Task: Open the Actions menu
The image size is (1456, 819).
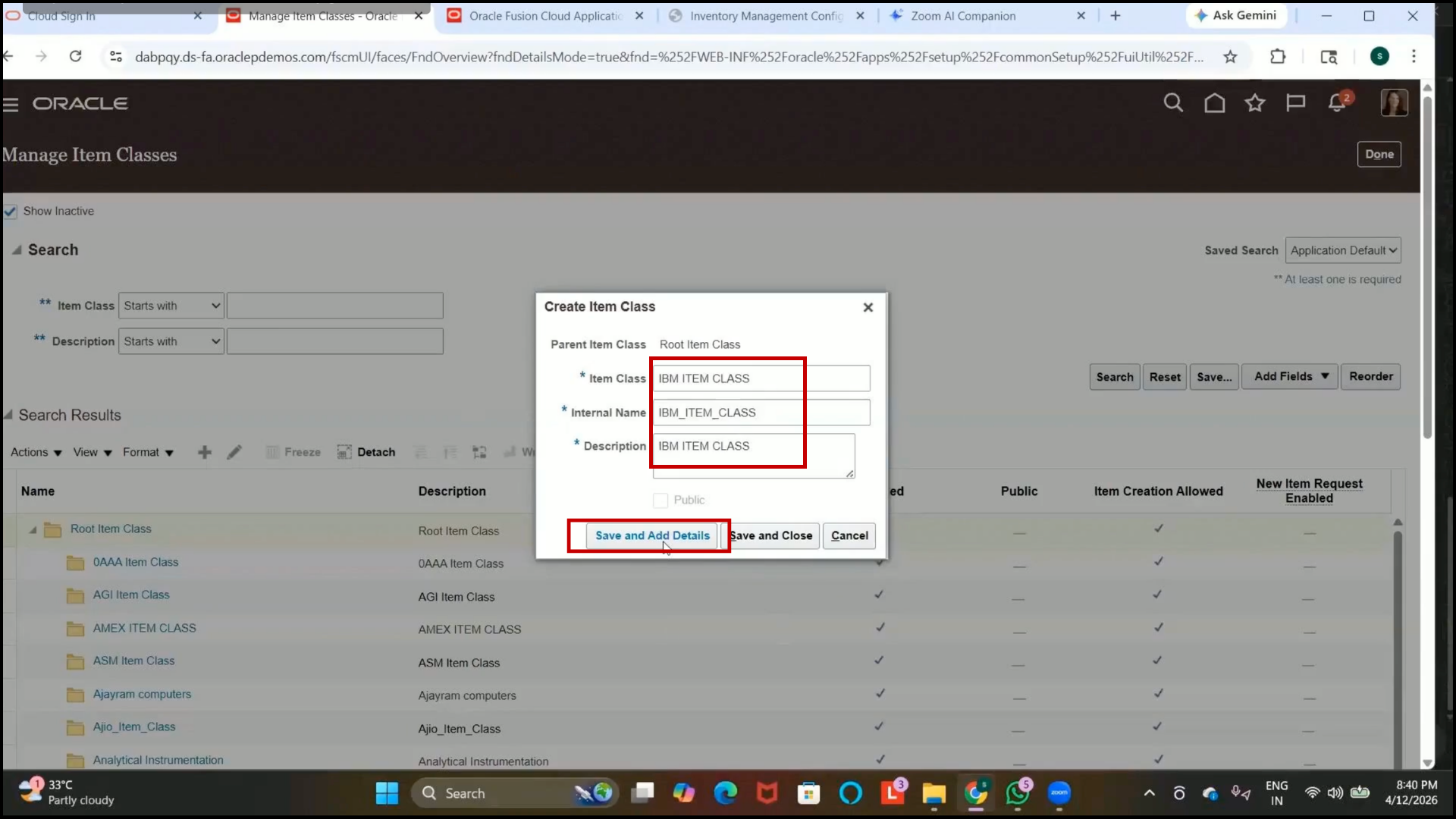Action: pyautogui.click(x=36, y=453)
